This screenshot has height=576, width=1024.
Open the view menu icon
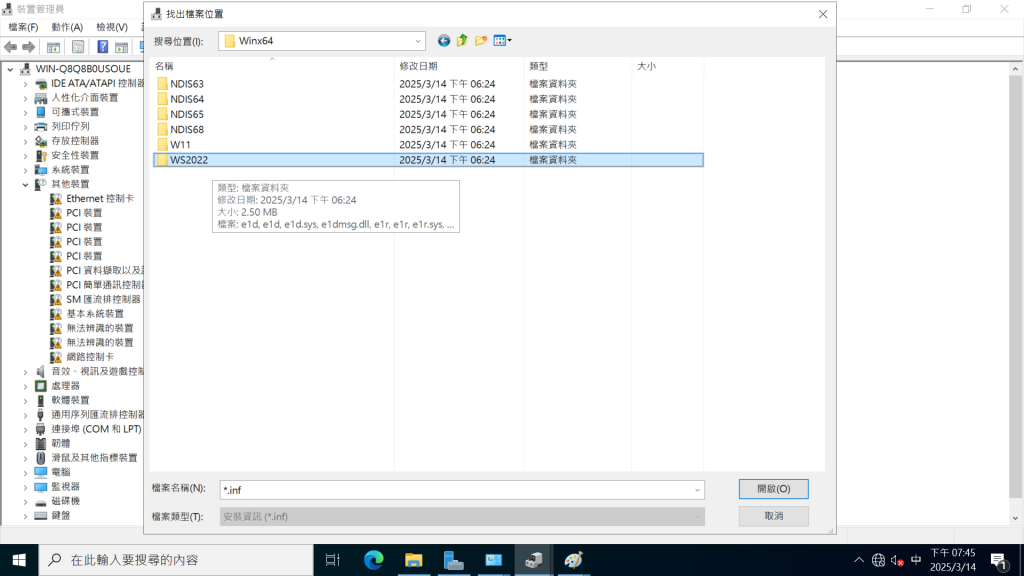[x=502, y=41]
